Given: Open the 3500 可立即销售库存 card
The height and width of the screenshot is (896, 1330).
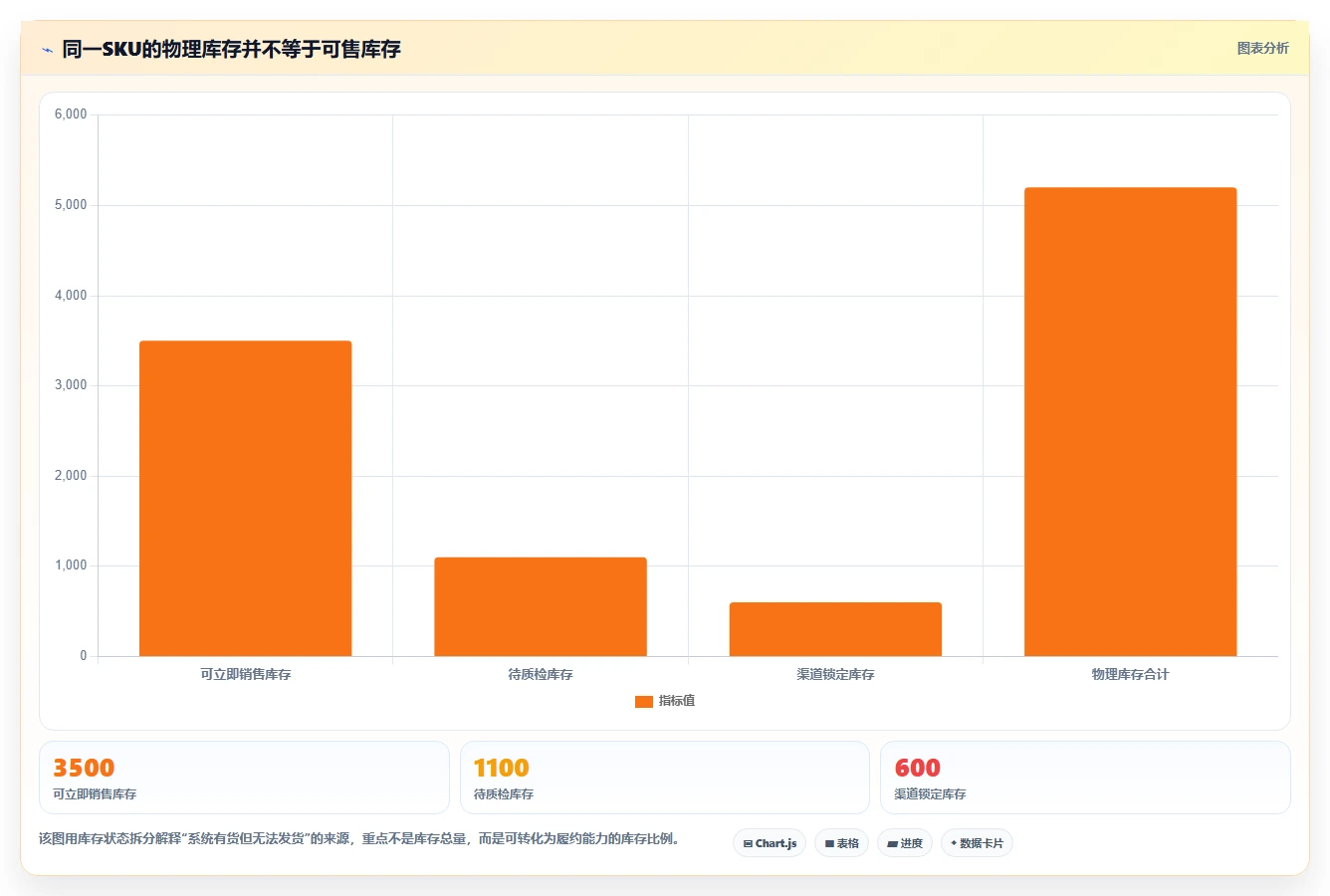Looking at the screenshot, I should click(x=244, y=778).
